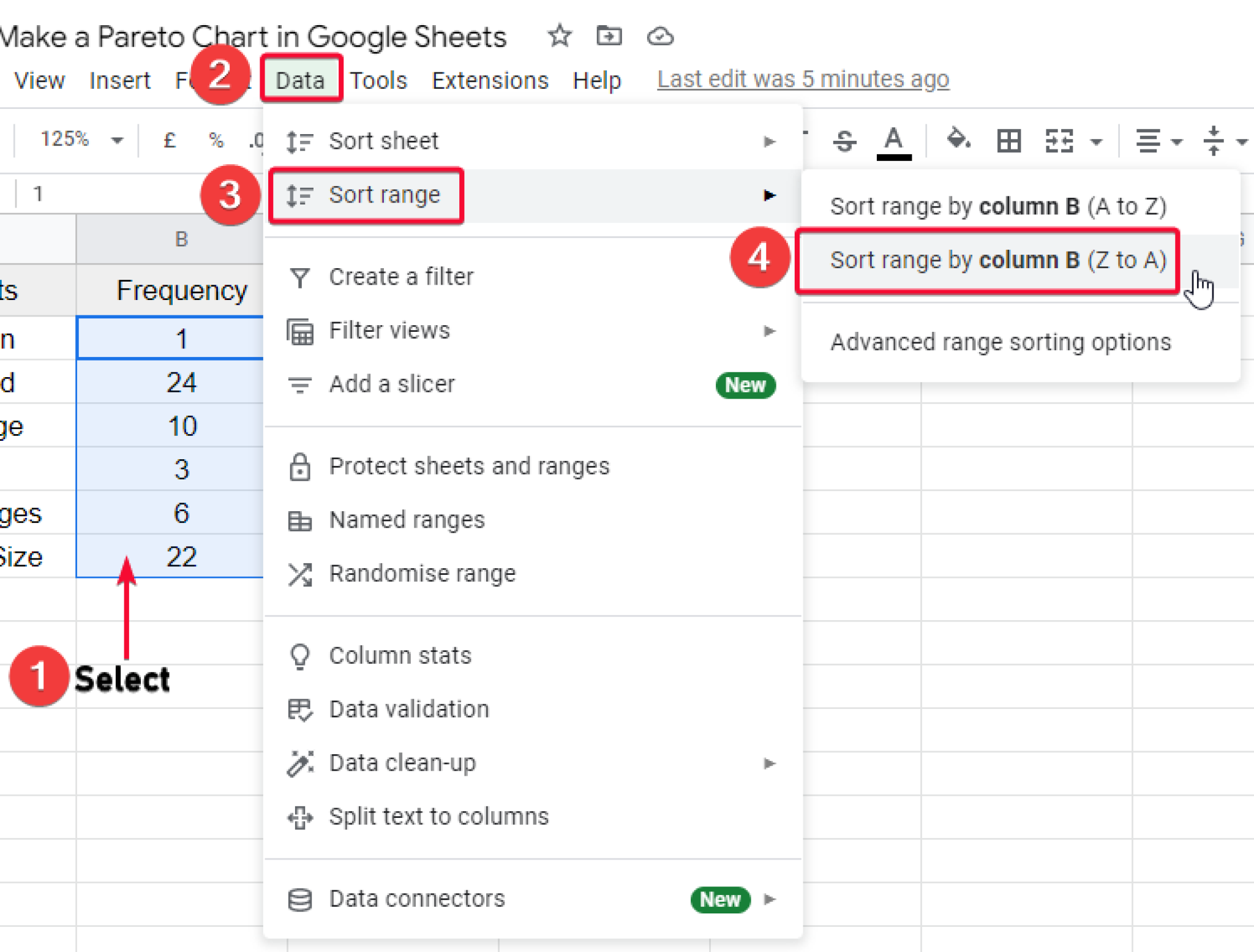
Task: Choose Sort range by column B (Z to A)
Action: pyautogui.click(x=1019, y=260)
